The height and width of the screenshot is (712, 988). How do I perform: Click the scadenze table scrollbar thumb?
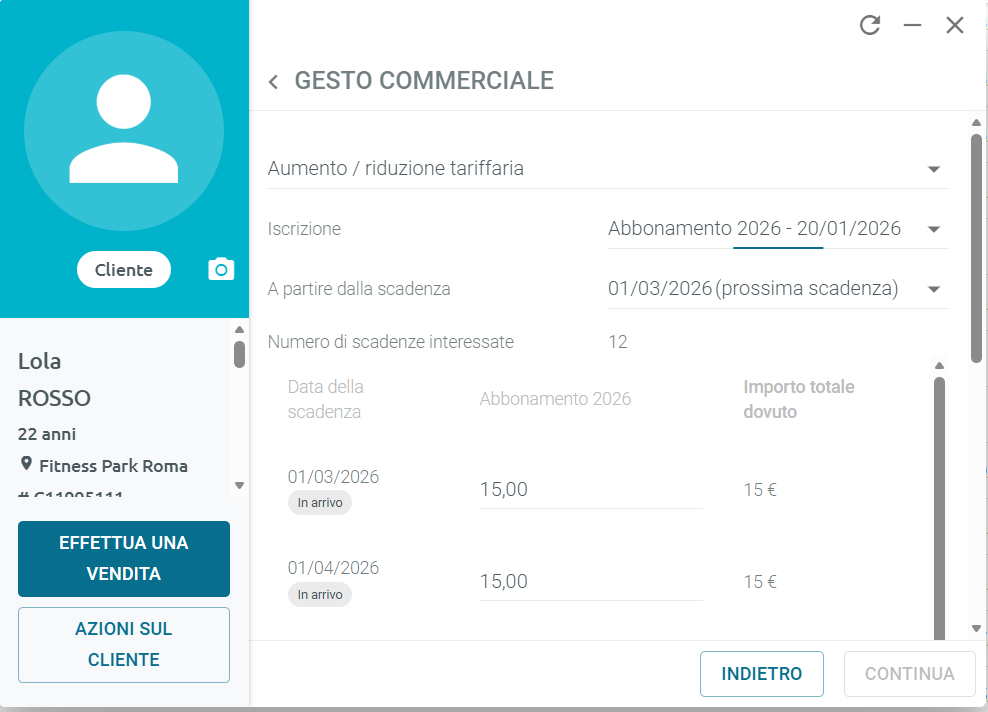(x=939, y=508)
